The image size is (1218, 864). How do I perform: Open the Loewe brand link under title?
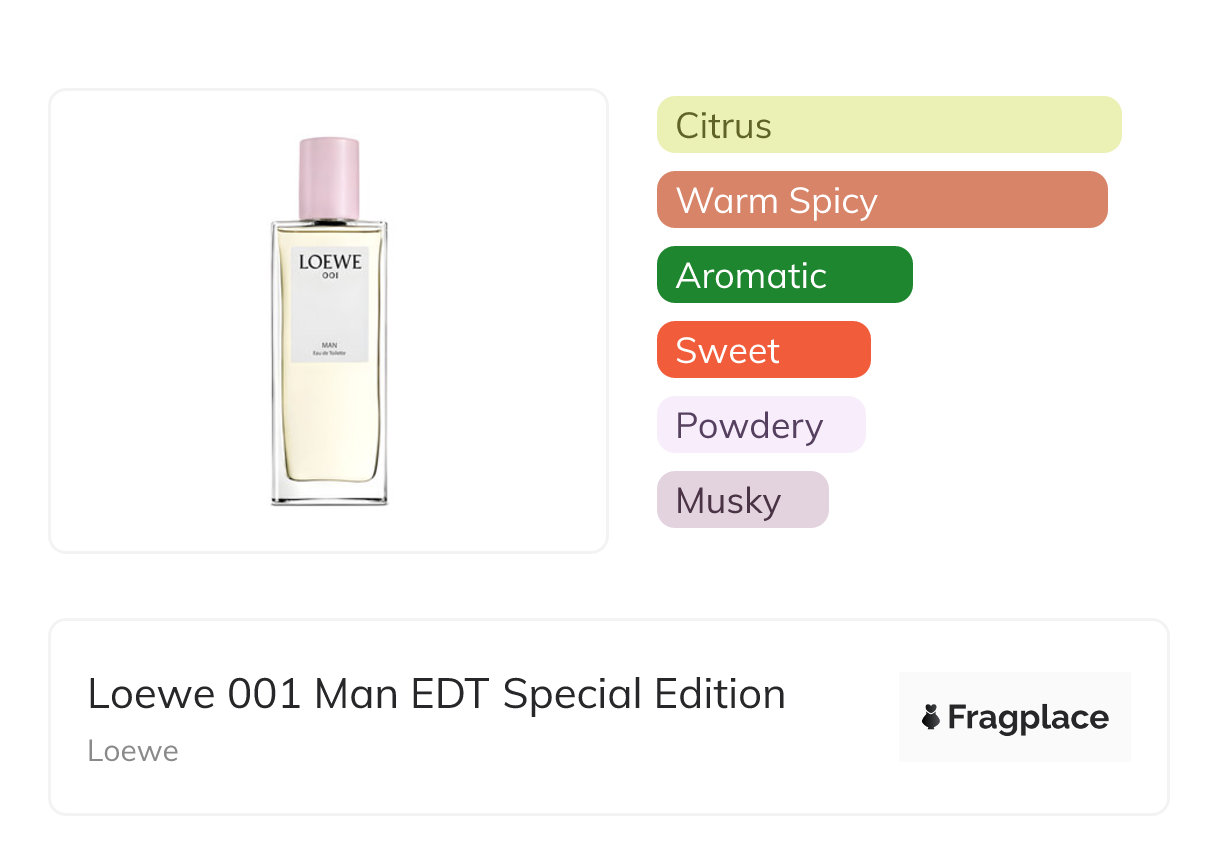click(133, 751)
